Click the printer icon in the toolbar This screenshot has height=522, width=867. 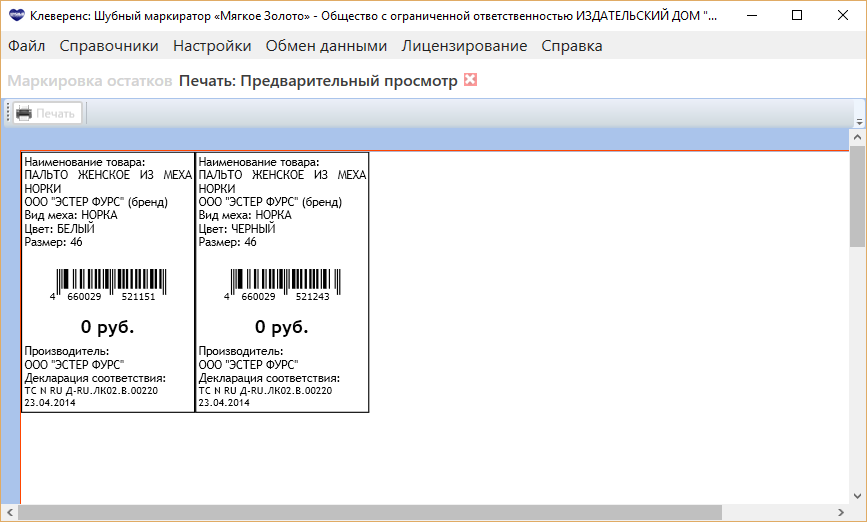tap(25, 113)
